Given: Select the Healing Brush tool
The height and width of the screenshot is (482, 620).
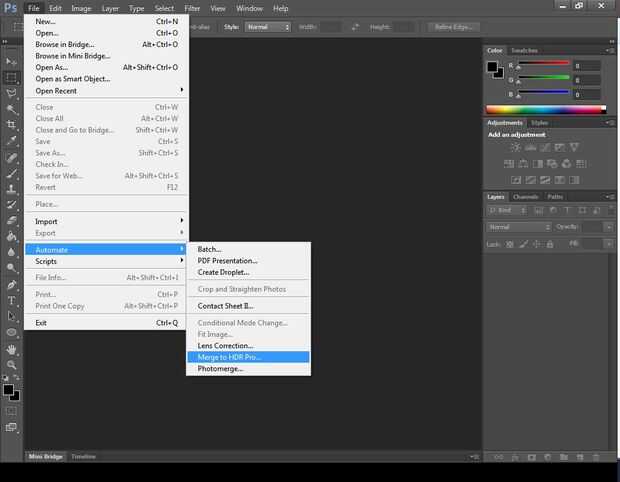Looking at the screenshot, I should click(x=11, y=157).
